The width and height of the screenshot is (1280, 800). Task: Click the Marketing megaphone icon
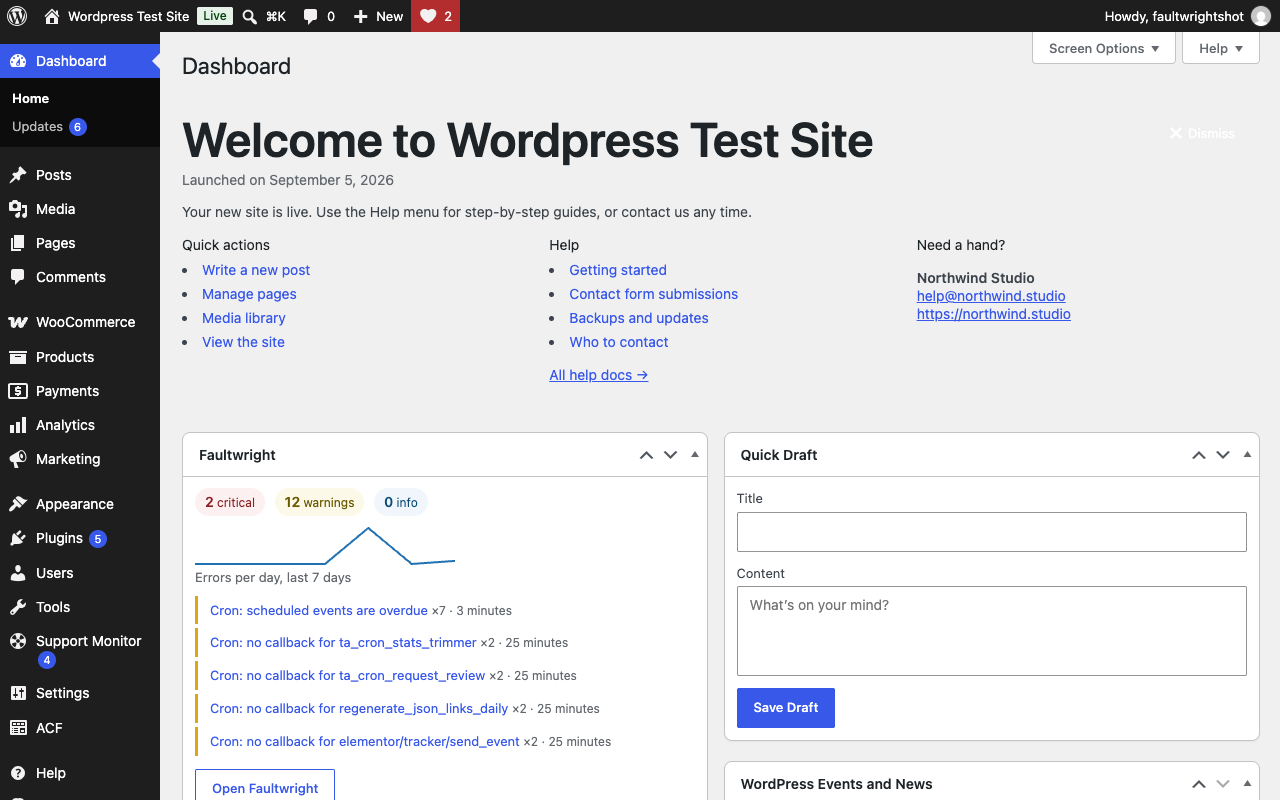tap(18, 459)
